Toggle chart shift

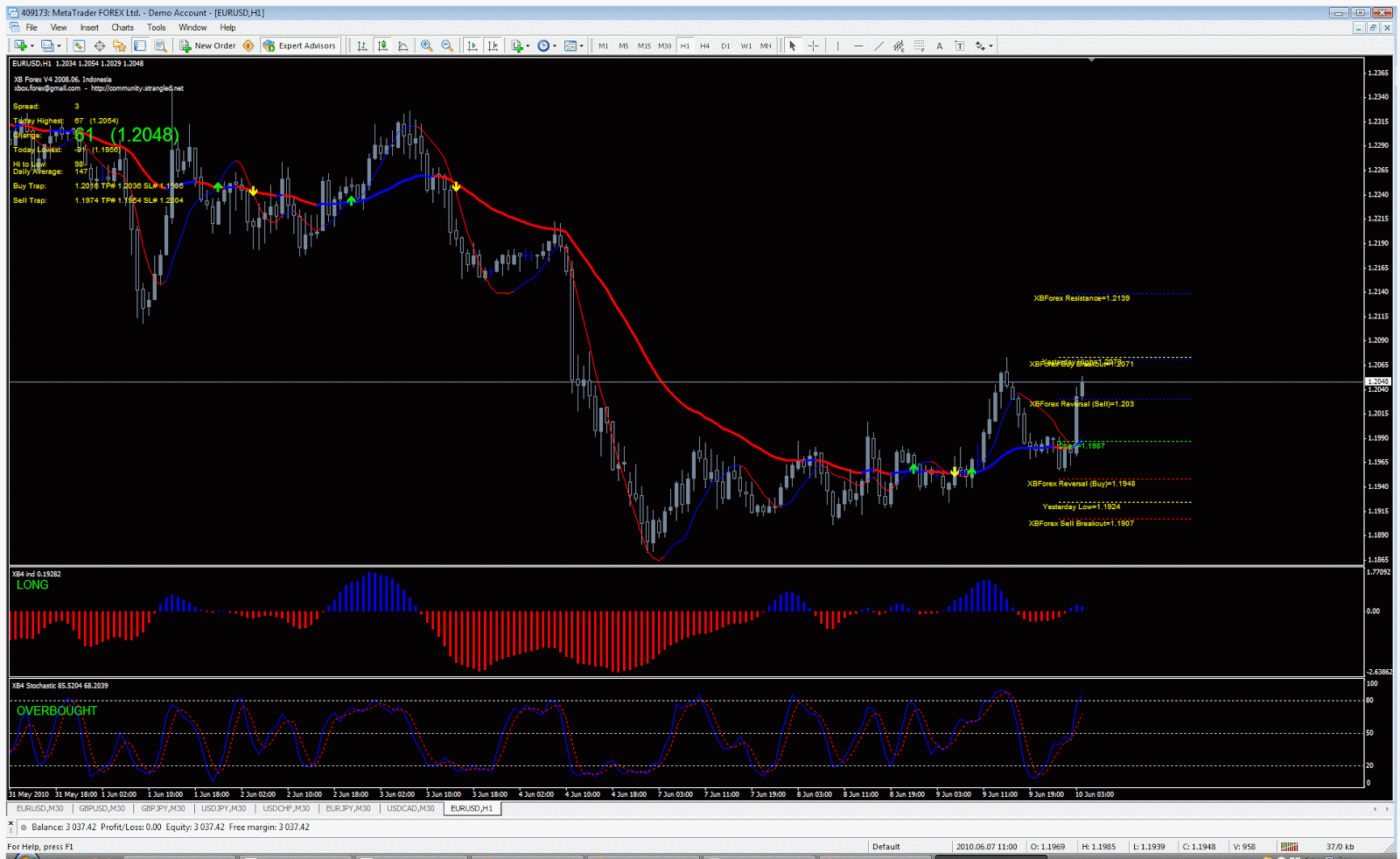(x=493, y=45)
